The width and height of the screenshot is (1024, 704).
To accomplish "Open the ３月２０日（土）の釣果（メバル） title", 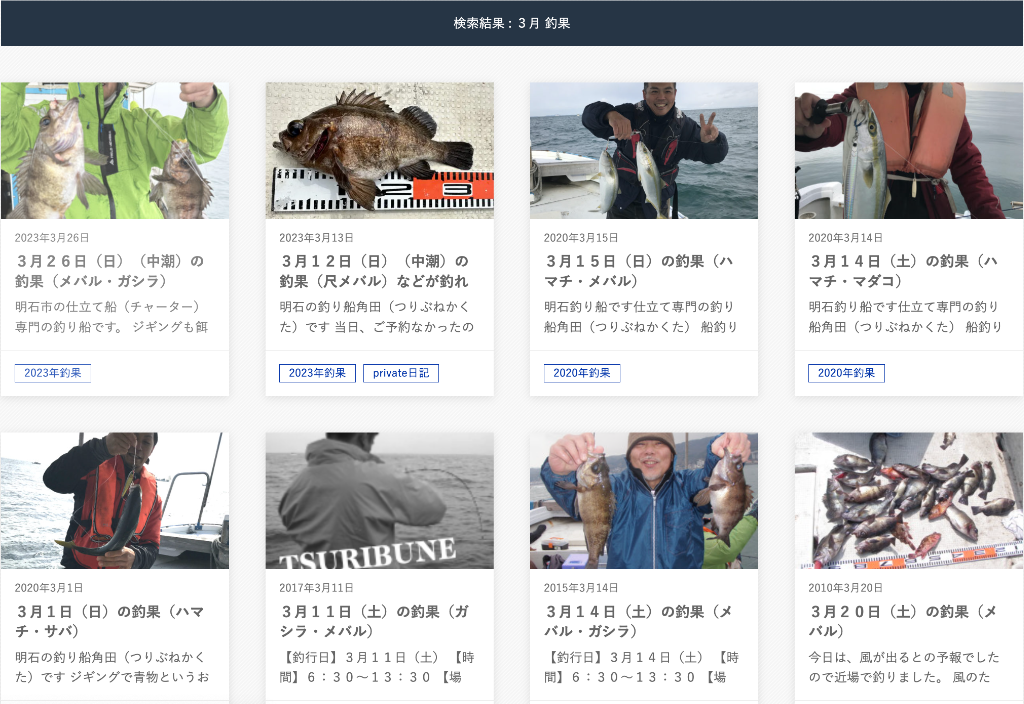I will pos(903,621).
